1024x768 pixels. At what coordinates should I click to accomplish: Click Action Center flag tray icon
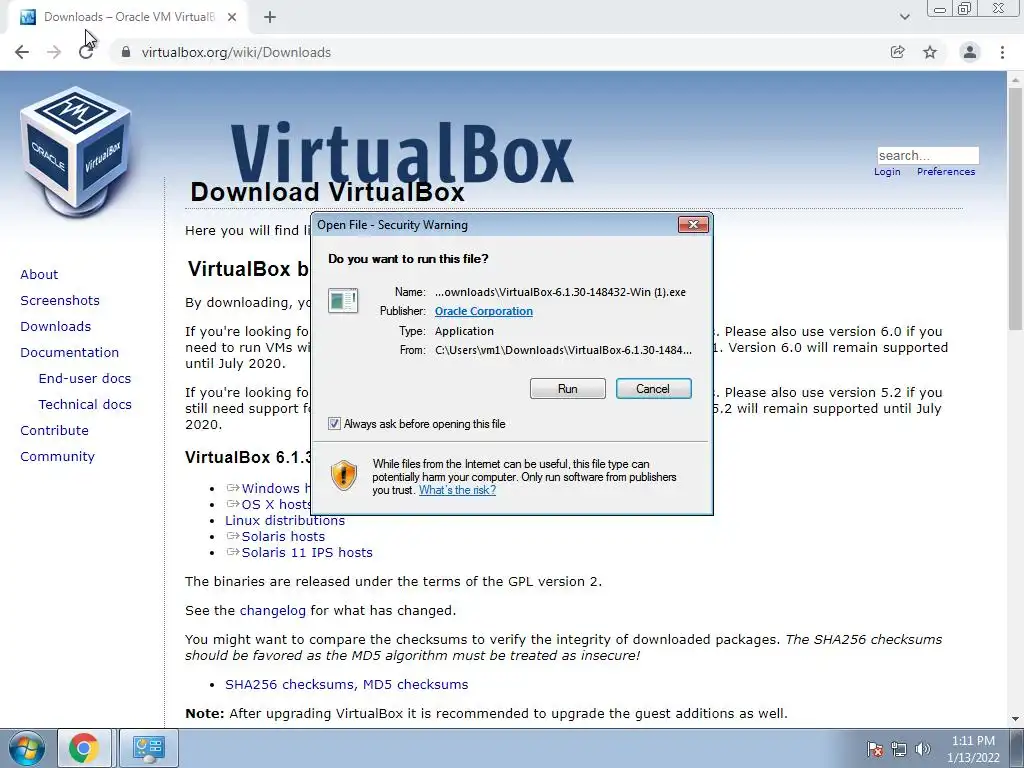click(875, 749)
